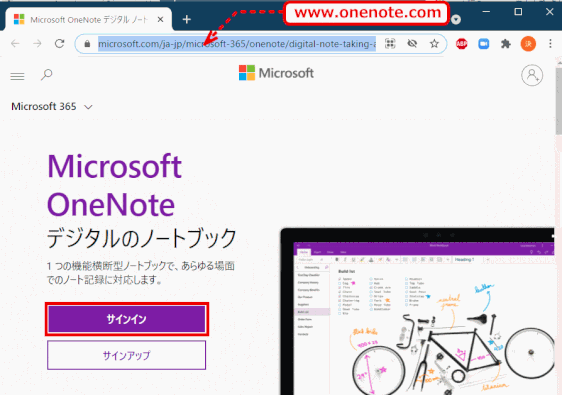The width and height of the screenshot is (562, 395).
Task: Click the lock icon in address bar
Action: click(87, 44)
